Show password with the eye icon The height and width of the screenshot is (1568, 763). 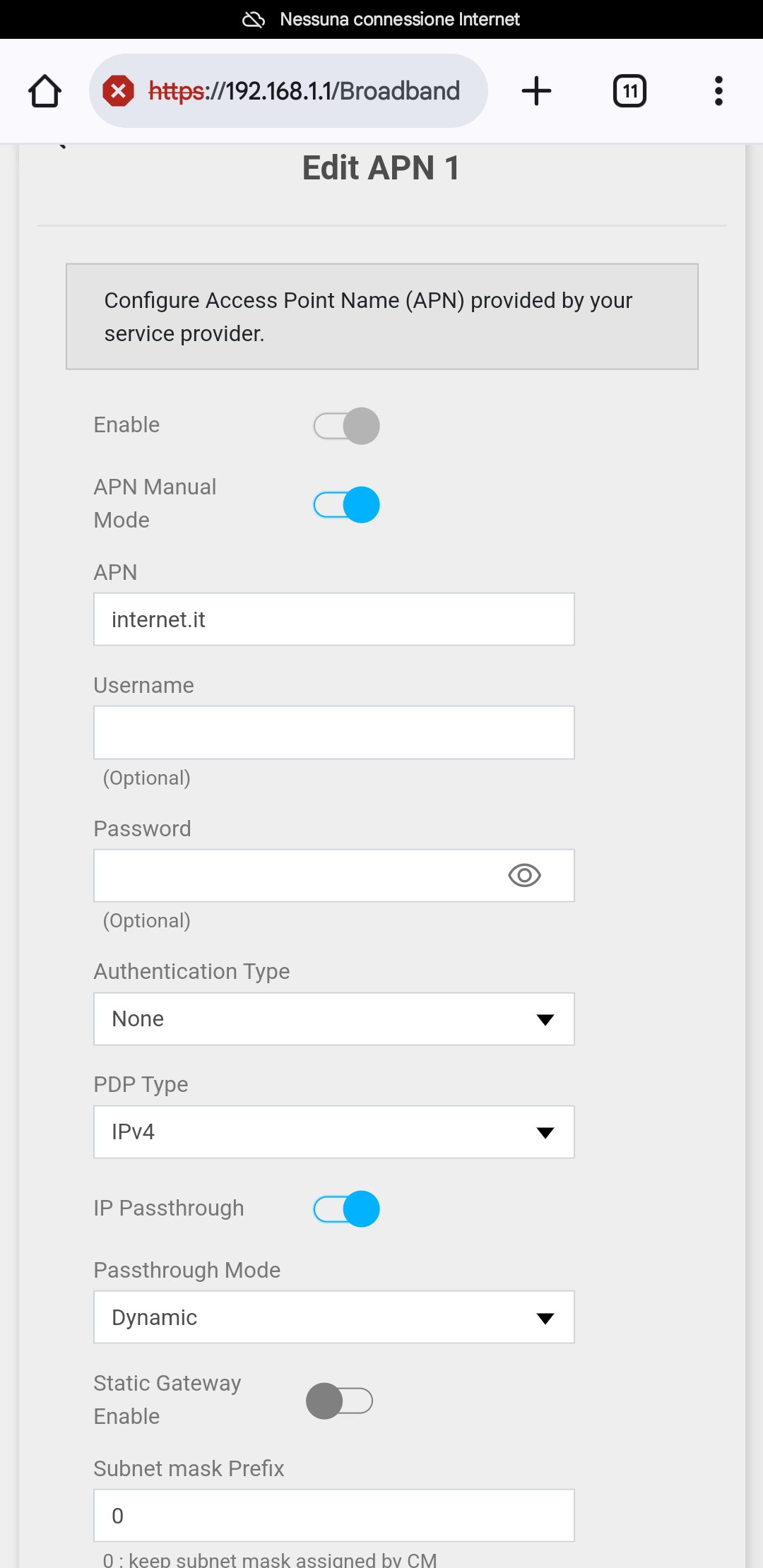524,876
